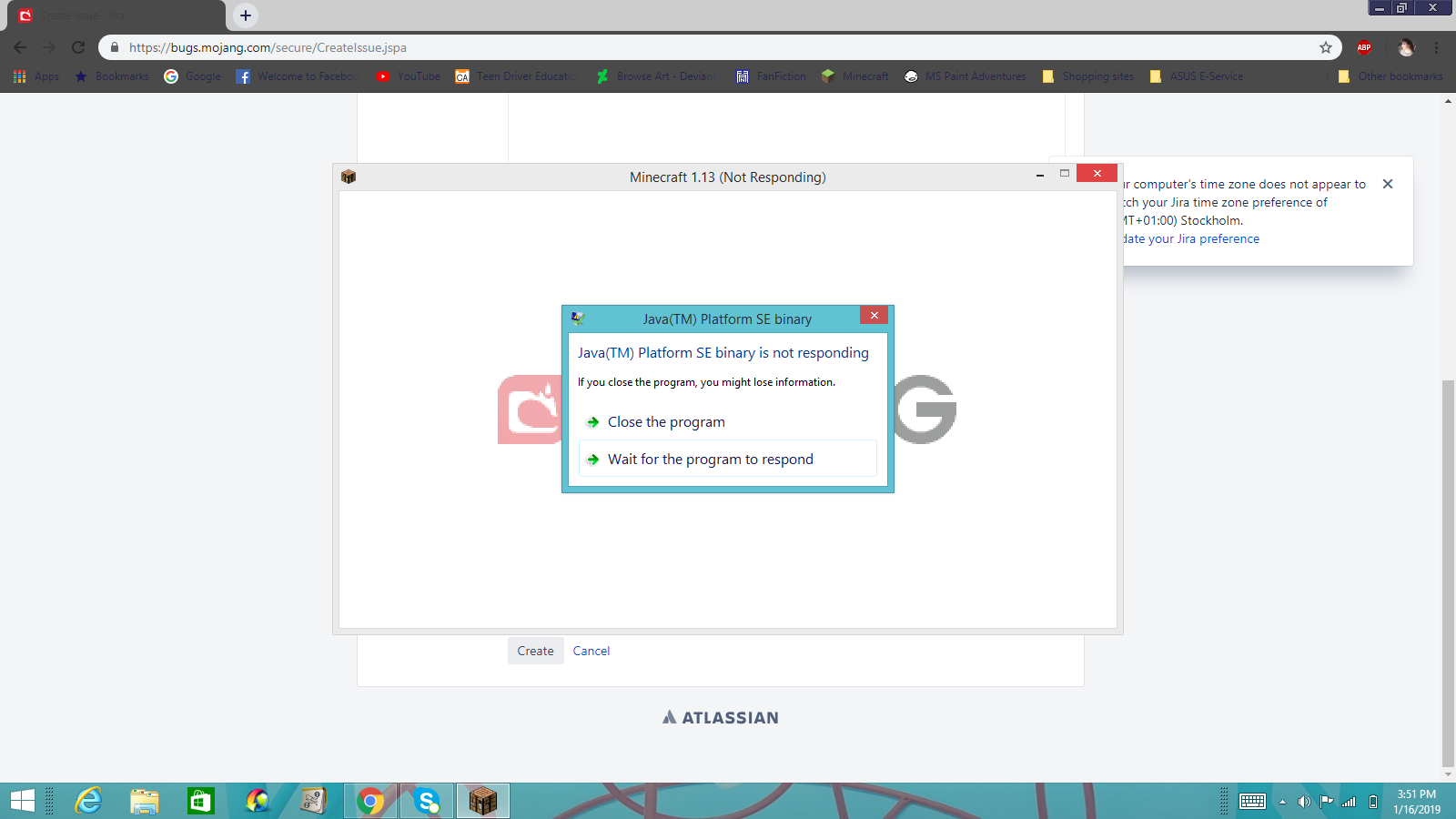
Task: Open Action Center flag icon
Action: click(1327, 802)
